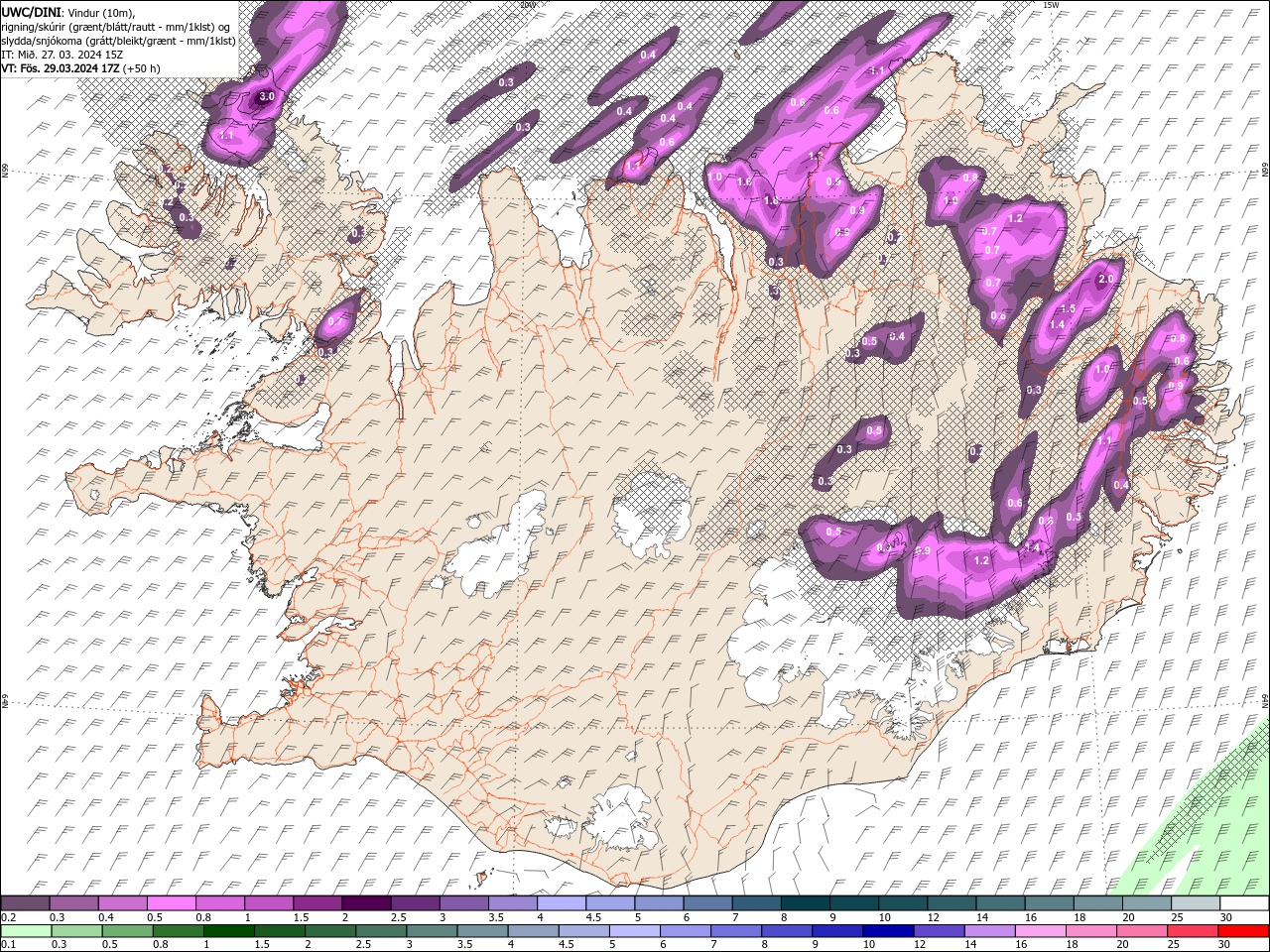
Task: Click the '0.1' label in the rain legend
Action: point(9,945)
